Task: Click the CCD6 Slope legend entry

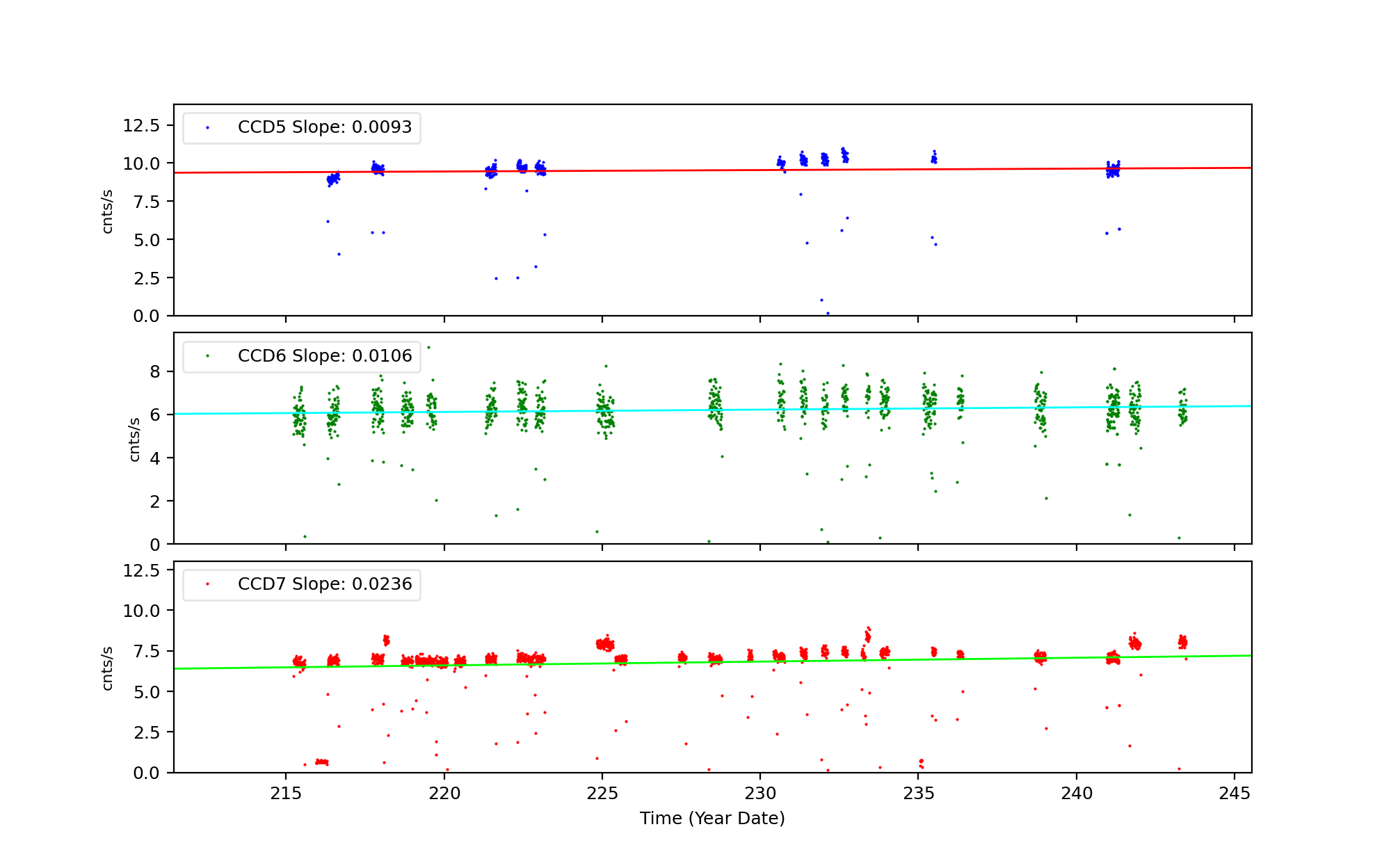Action: click(324, 356)
